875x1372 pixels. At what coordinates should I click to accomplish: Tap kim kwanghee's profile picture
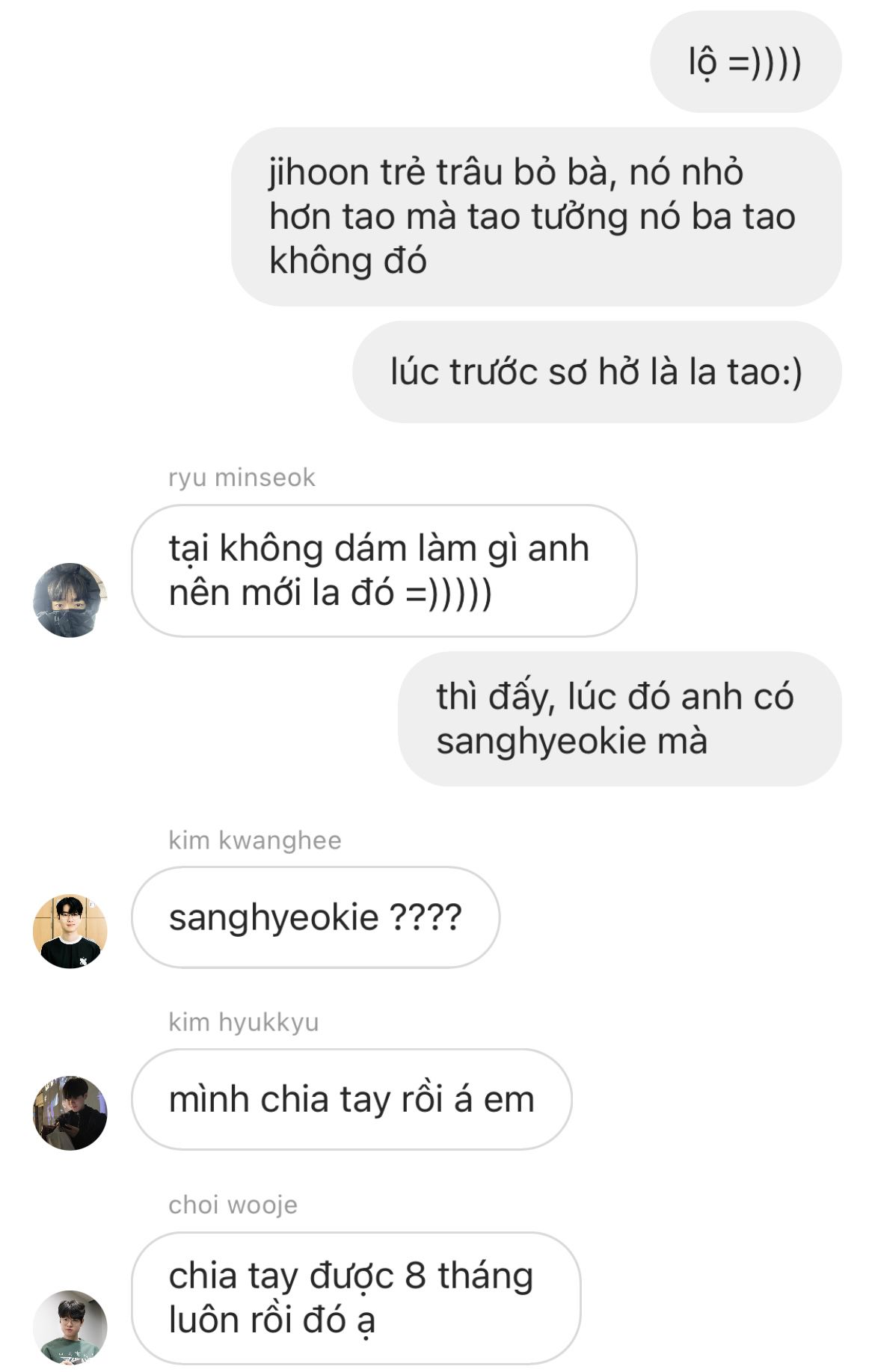pyautogui.click(x=70, y=931)
